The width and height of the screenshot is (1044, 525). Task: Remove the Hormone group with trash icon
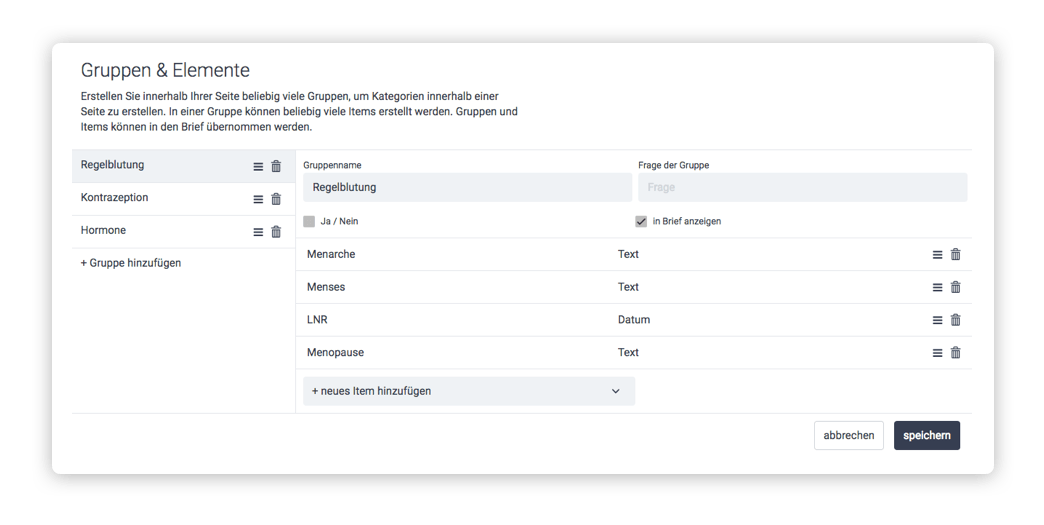276,232
